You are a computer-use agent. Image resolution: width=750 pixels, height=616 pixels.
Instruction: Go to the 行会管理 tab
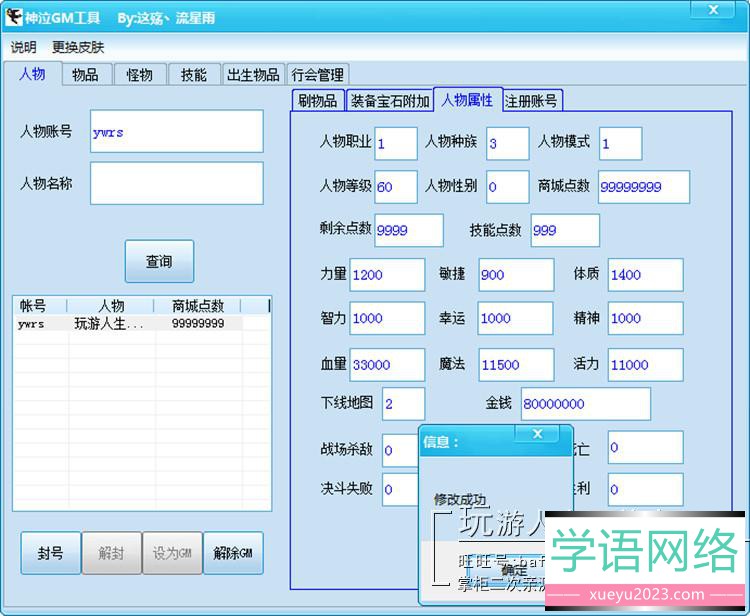pyautogui.click(x=317, y=75)
